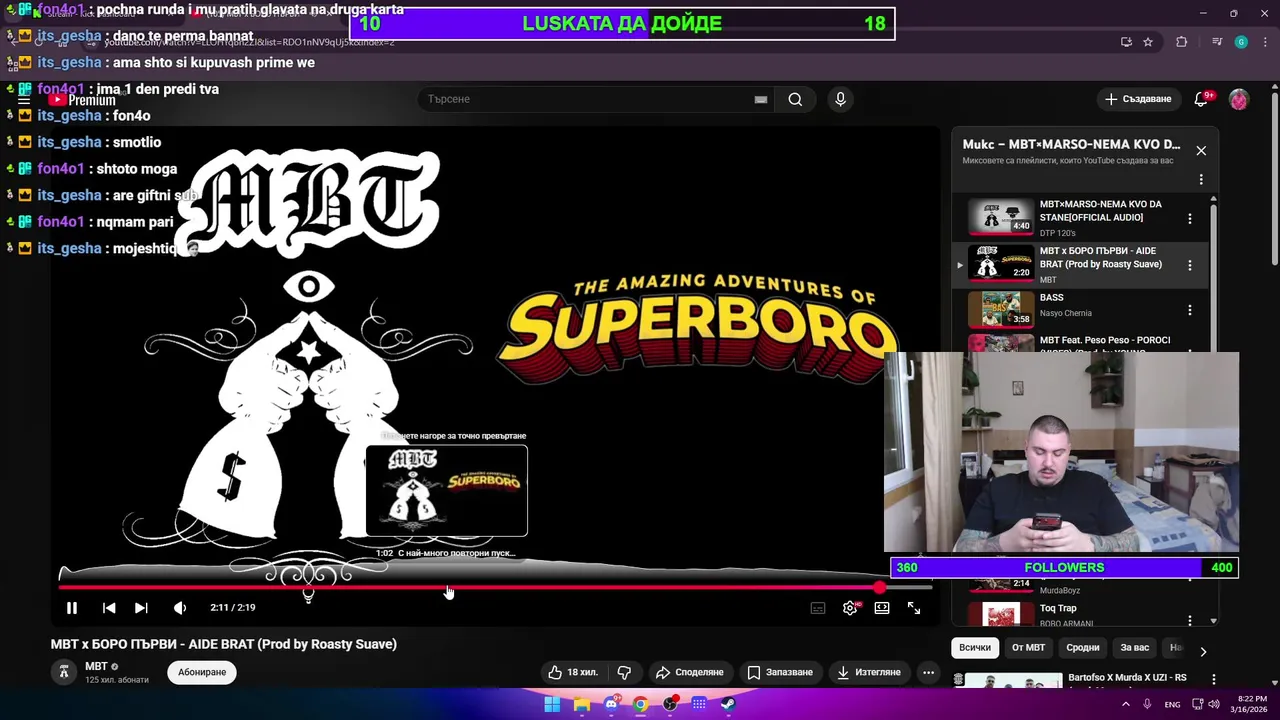1280x720 pixels.
Task: Install app icon in address bar
Action: point(1126,42)
